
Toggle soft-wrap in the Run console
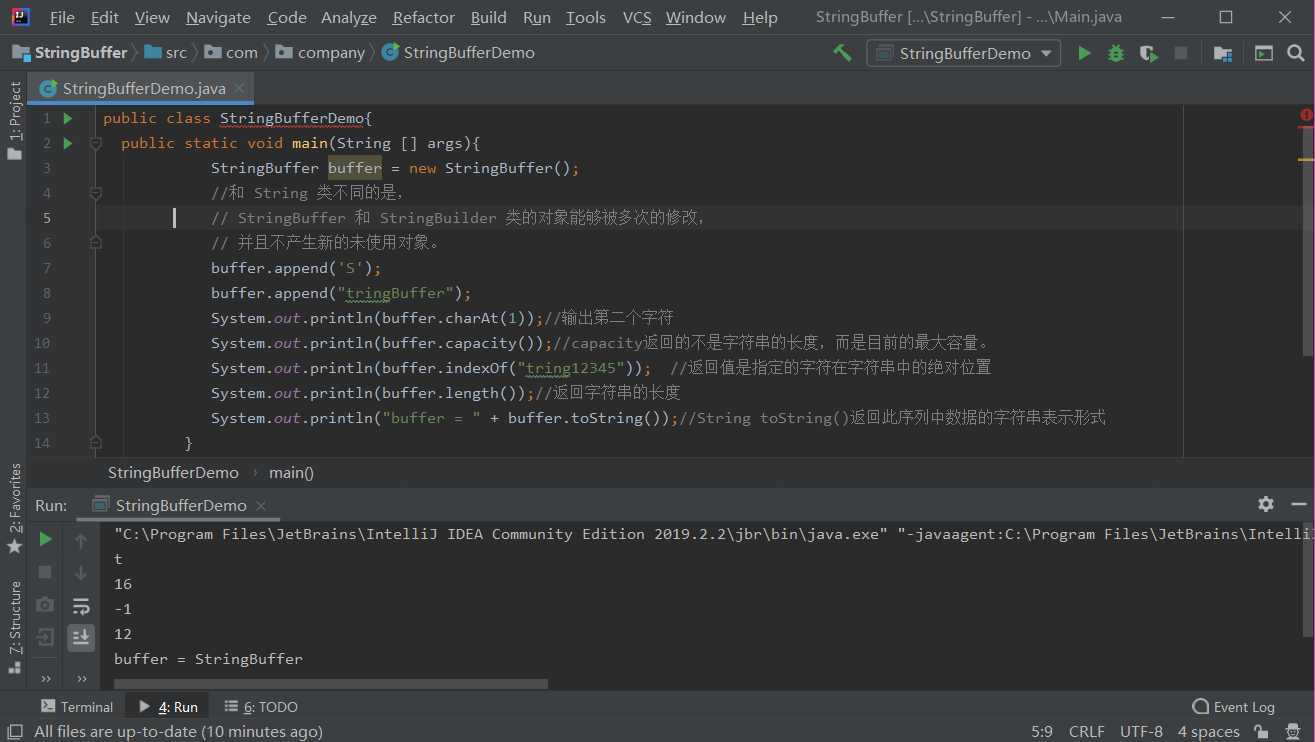(81, 605)
